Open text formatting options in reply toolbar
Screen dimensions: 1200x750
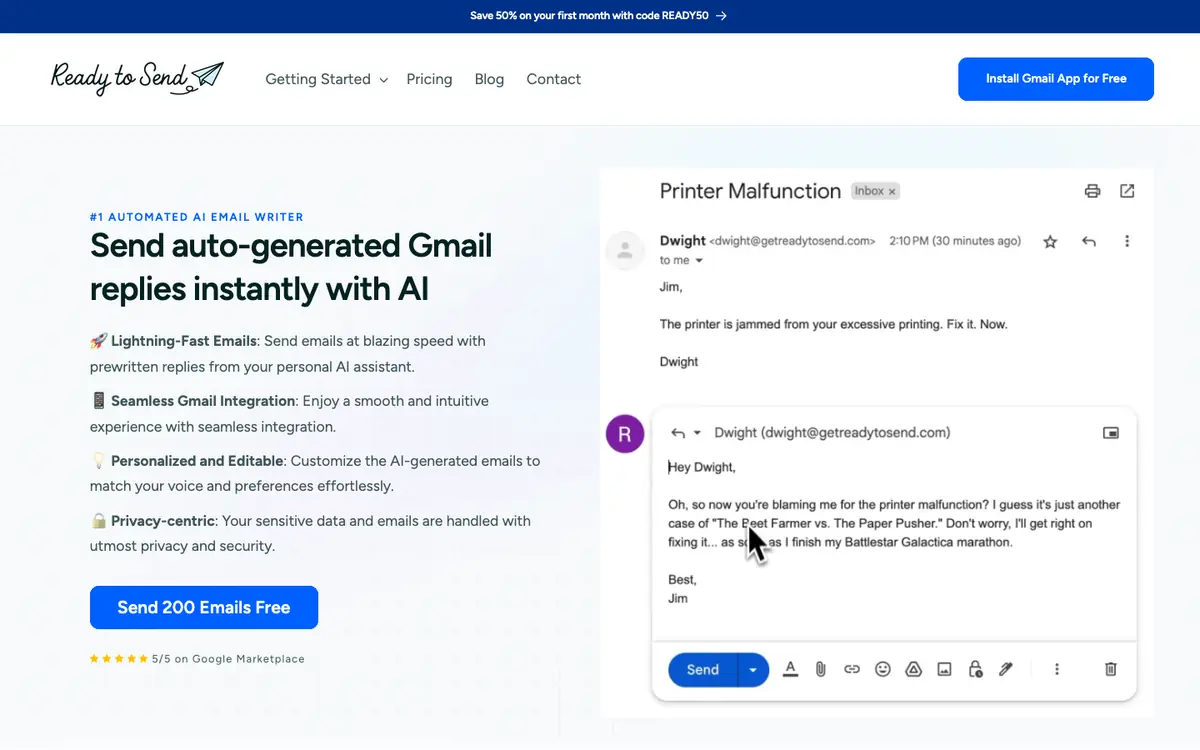click(790, 669)
